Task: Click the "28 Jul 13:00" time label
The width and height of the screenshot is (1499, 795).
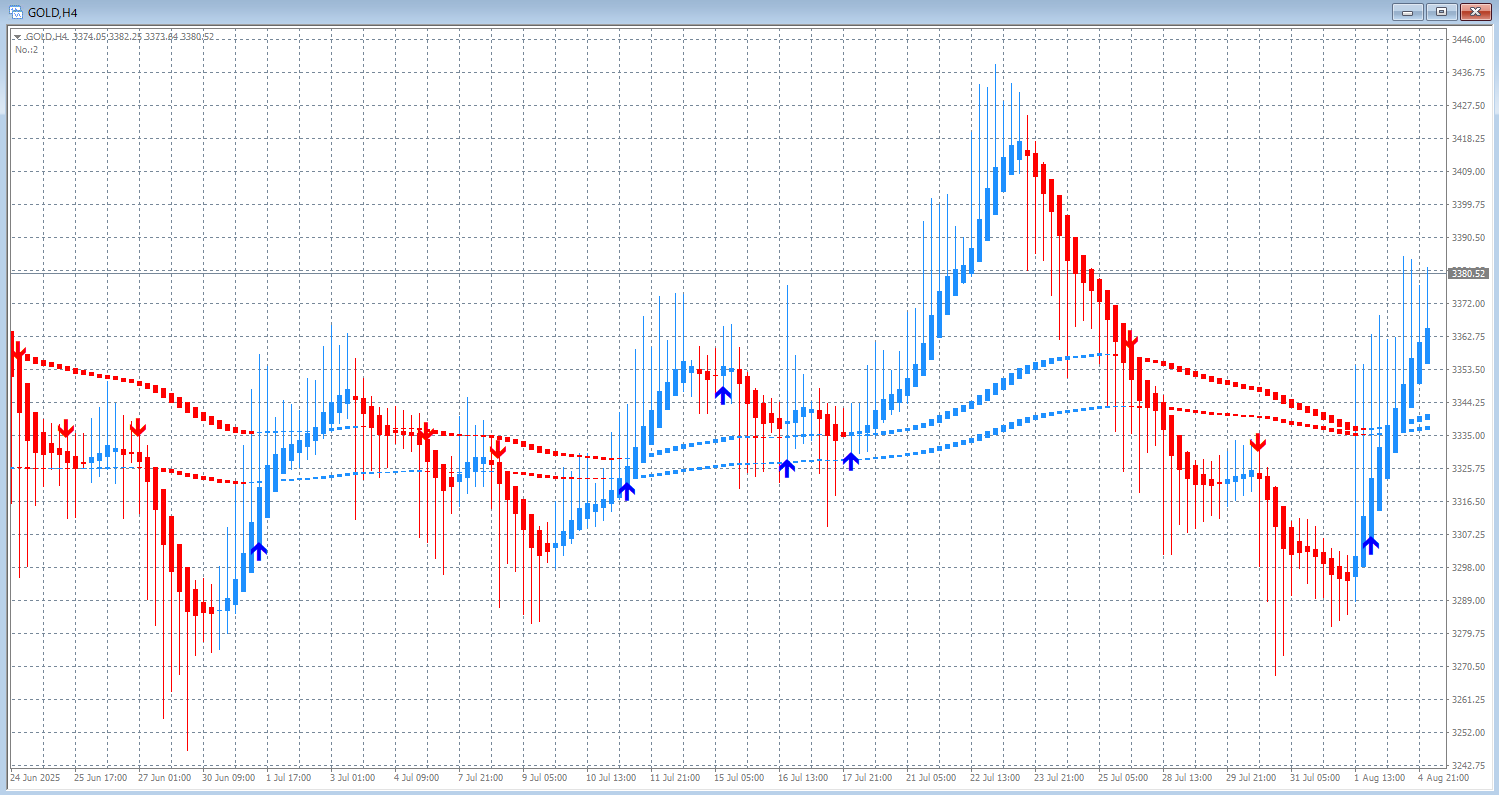Action: [1187, 777]
